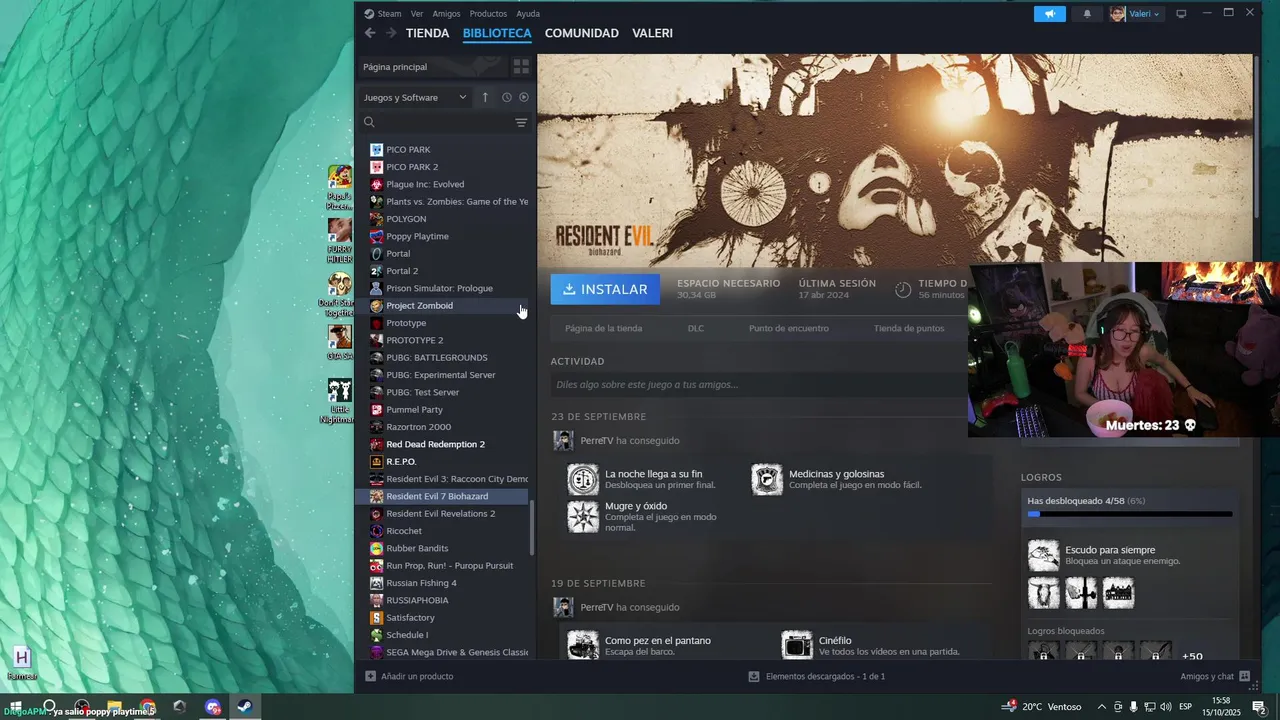Image resolution: width=1280 pixels, height=720 pixels.
Task: Open the notifications bell
Action: 1087,14
